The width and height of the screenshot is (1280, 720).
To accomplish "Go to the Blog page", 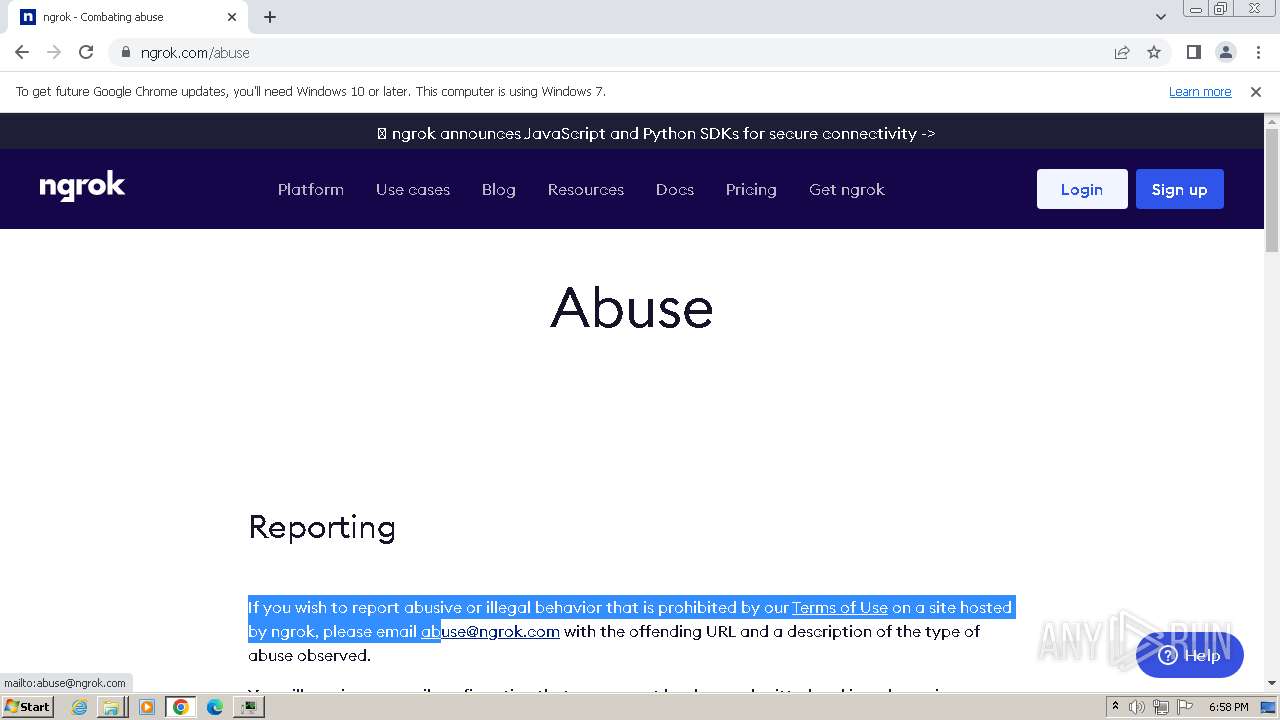I will [x=499, y=189].
